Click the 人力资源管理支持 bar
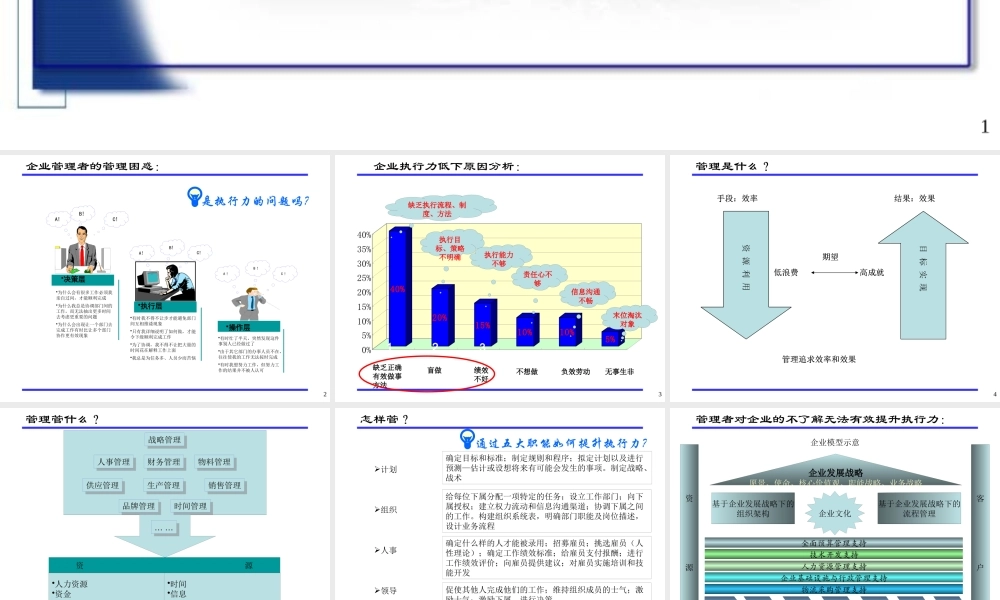Image resolution: width=1000 pixels, height=600 pixels. click(834, 566)
